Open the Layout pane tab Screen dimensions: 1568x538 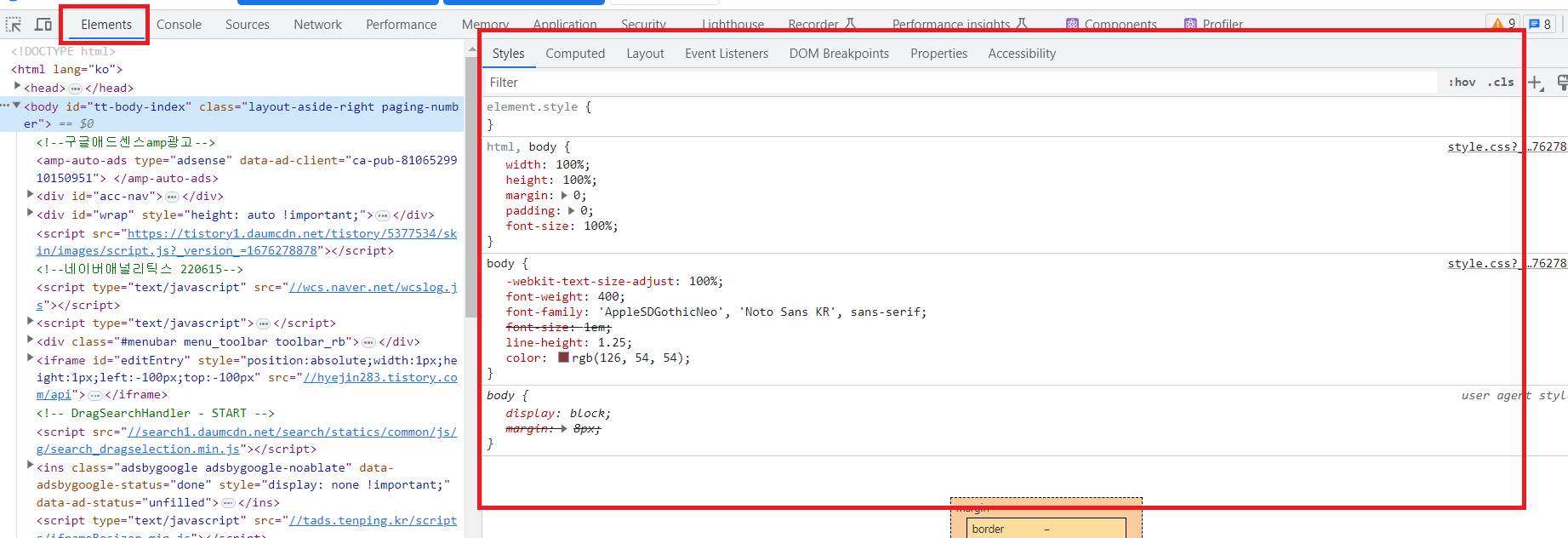(645, 54)
